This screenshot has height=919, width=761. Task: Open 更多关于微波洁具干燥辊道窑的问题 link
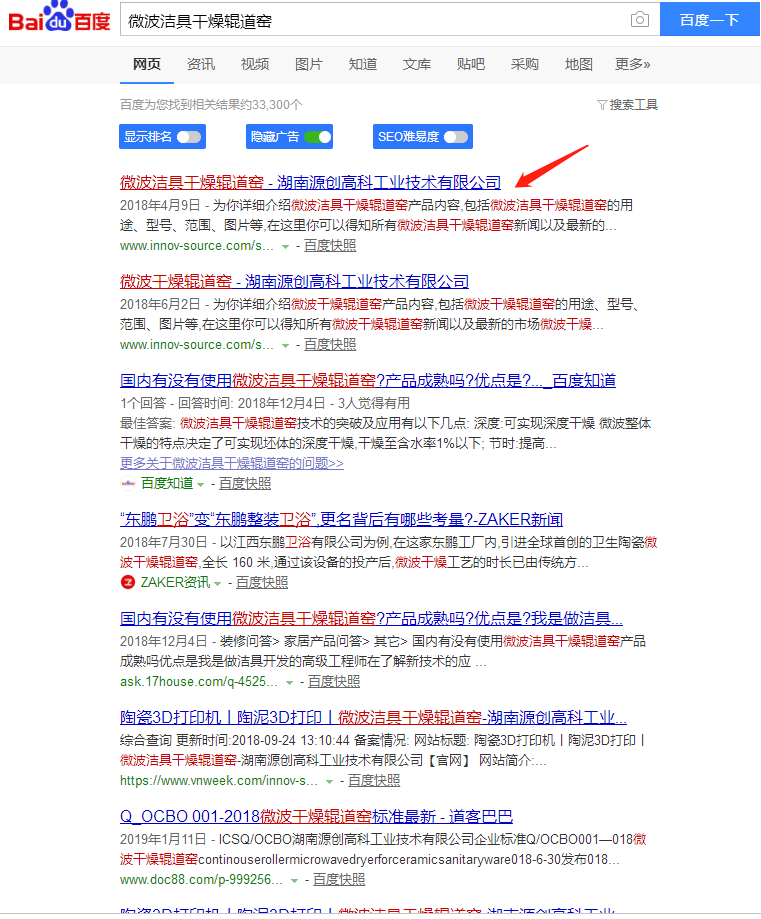pos(232,463)
